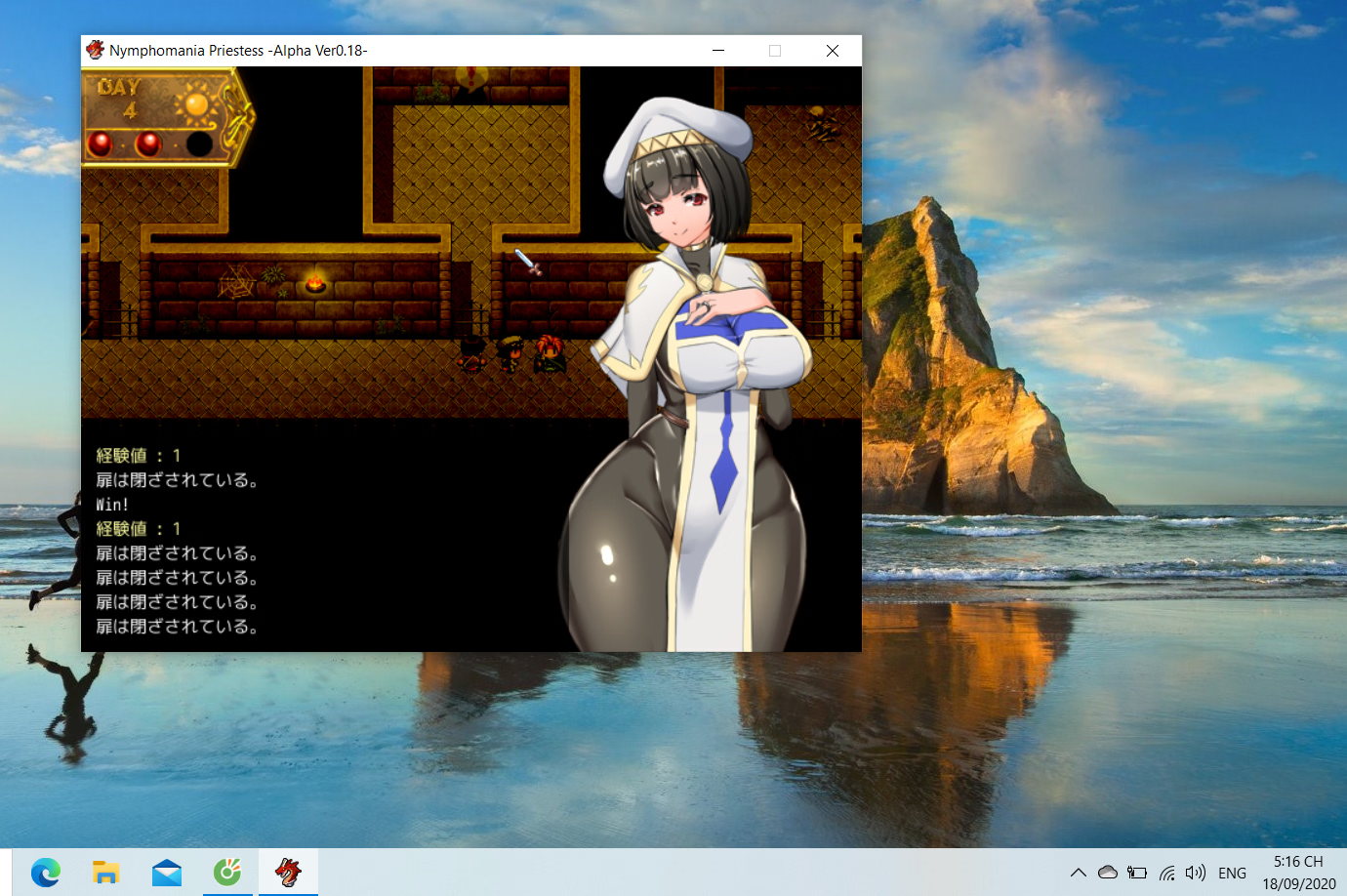
Task: Open the green circular taskbar app
Action: (227, 872)
